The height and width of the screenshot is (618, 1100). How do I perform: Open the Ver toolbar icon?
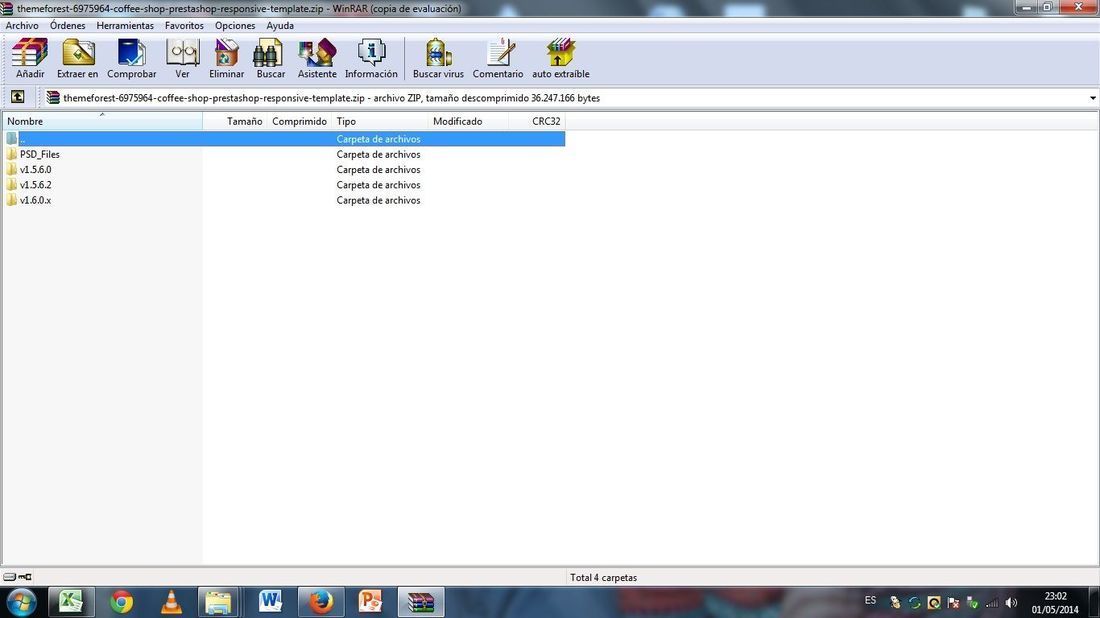pos(182,59)
